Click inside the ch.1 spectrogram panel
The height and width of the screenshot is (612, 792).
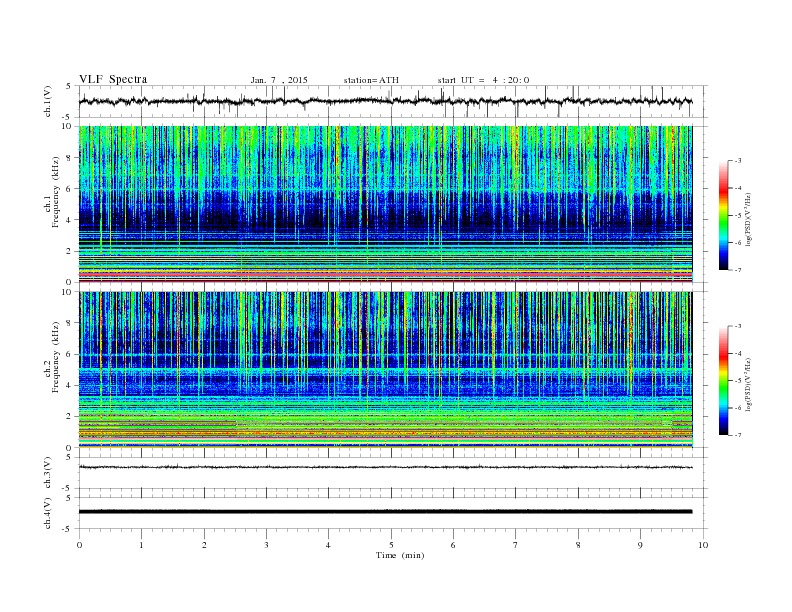coord(385,204)
